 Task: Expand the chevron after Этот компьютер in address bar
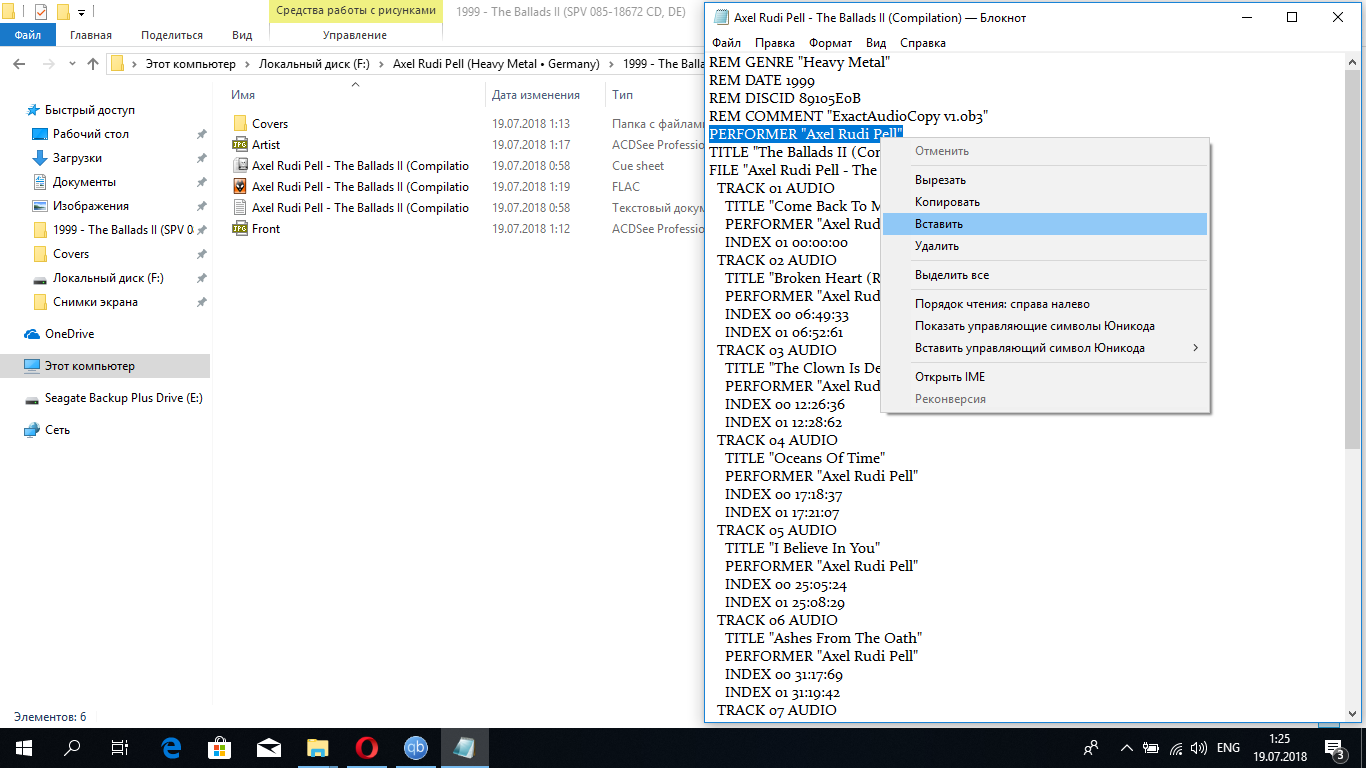(x=247, y=64)
